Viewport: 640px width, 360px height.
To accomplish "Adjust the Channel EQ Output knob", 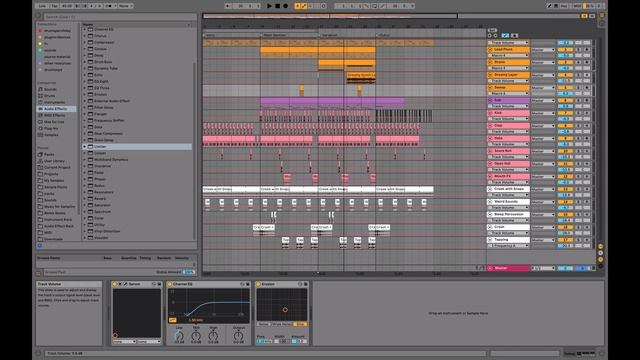I will coord(238,336).
